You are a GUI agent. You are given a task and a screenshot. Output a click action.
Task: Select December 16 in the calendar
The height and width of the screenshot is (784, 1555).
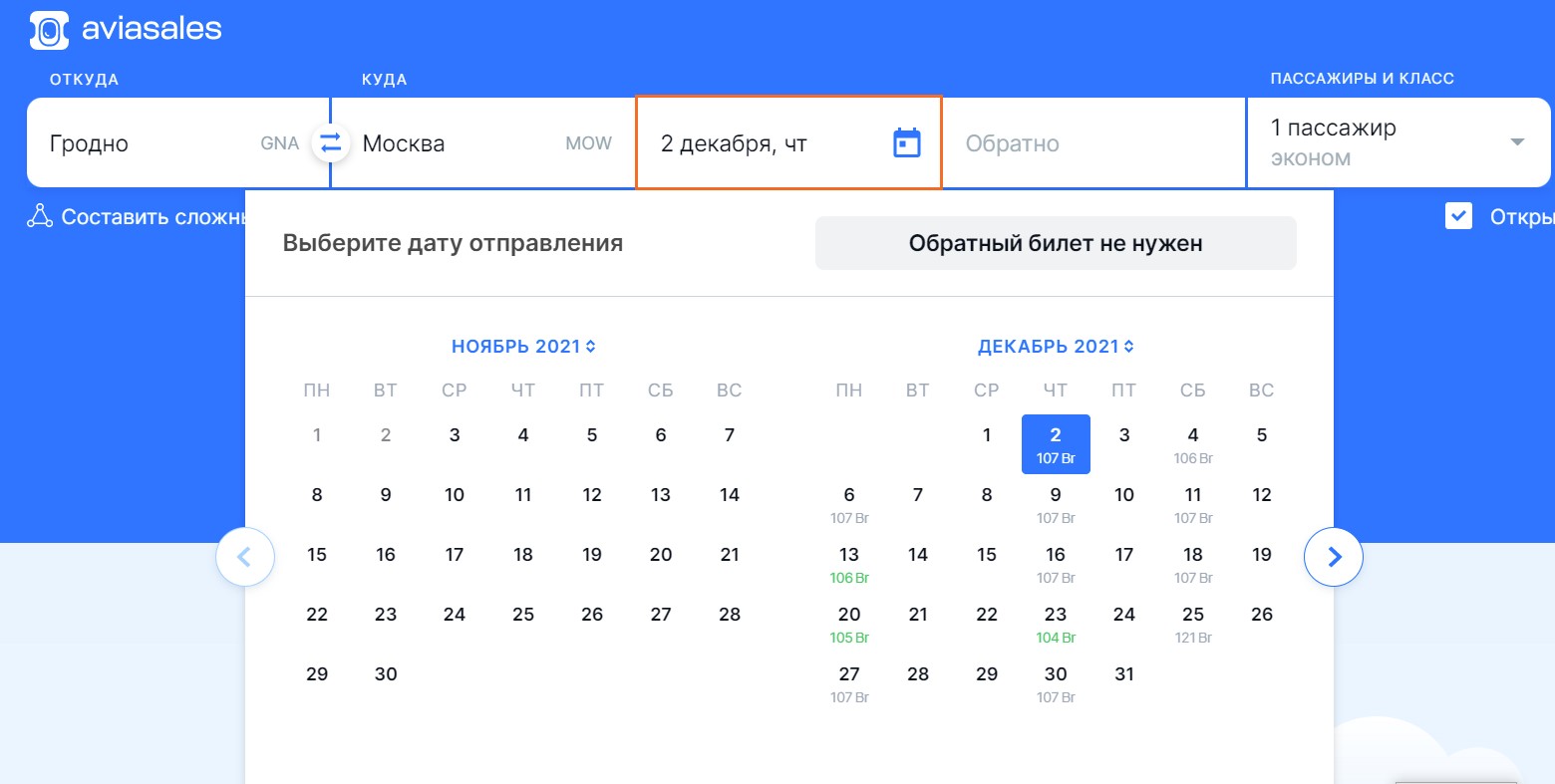[1056, 564]
